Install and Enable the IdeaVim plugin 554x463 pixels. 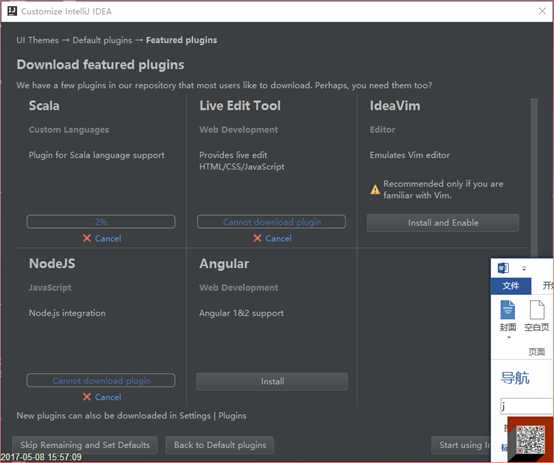[443, 223]
